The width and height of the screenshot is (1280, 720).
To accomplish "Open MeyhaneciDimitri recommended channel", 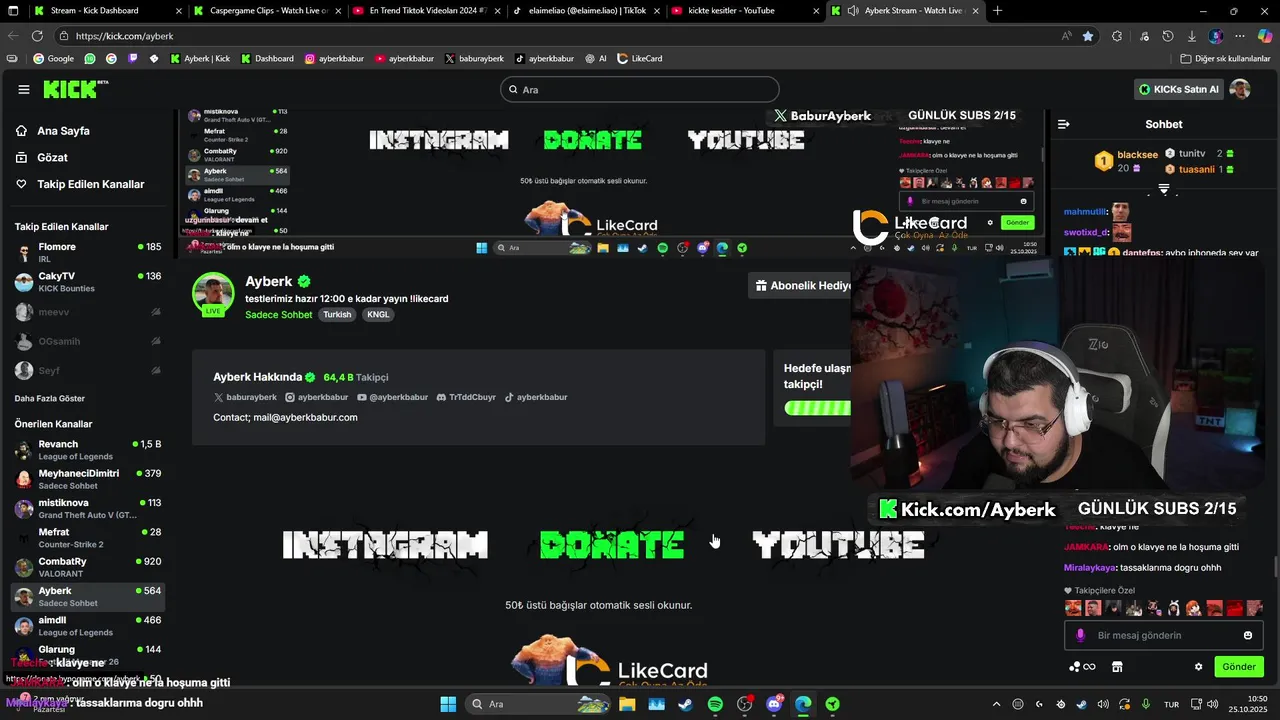I will tap(88, 479).
